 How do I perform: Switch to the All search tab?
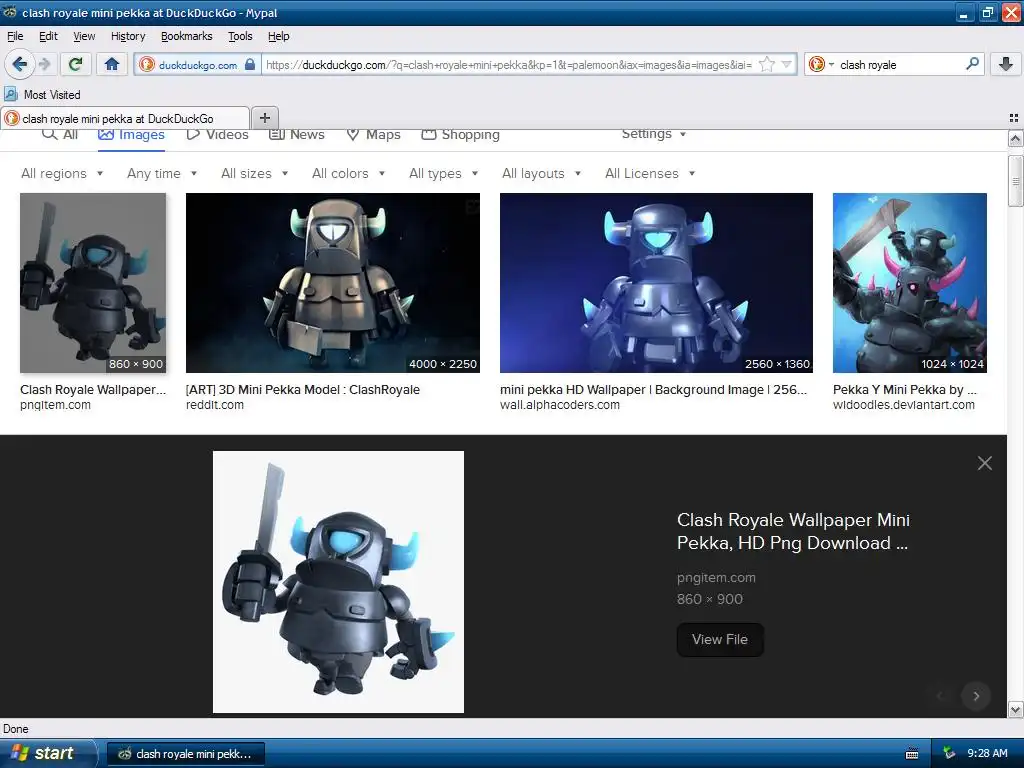(x=59, y=135)
